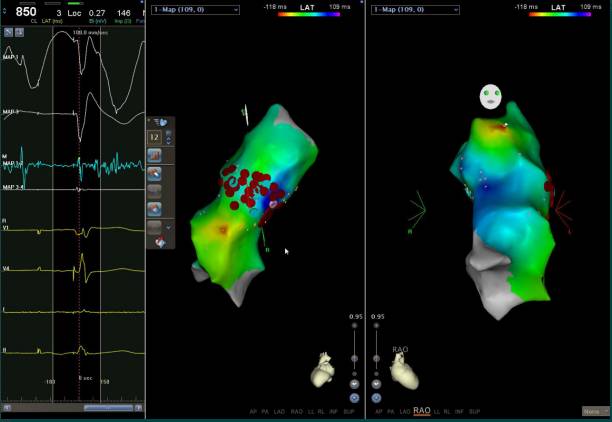This screenshot has width=612, height=422.
Task: Click the head orientation indicator in right view
Action: [x=489, y=97]
